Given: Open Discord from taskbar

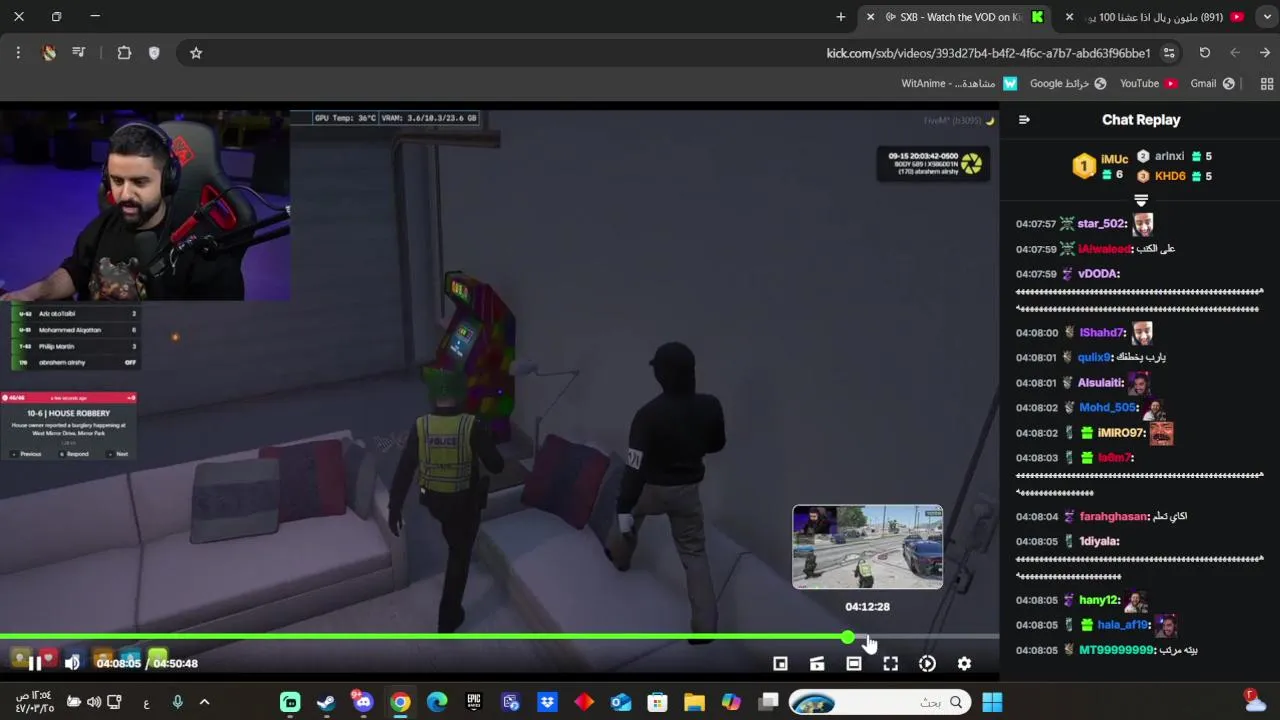Looking at the screenshot, I should [363, 703].
